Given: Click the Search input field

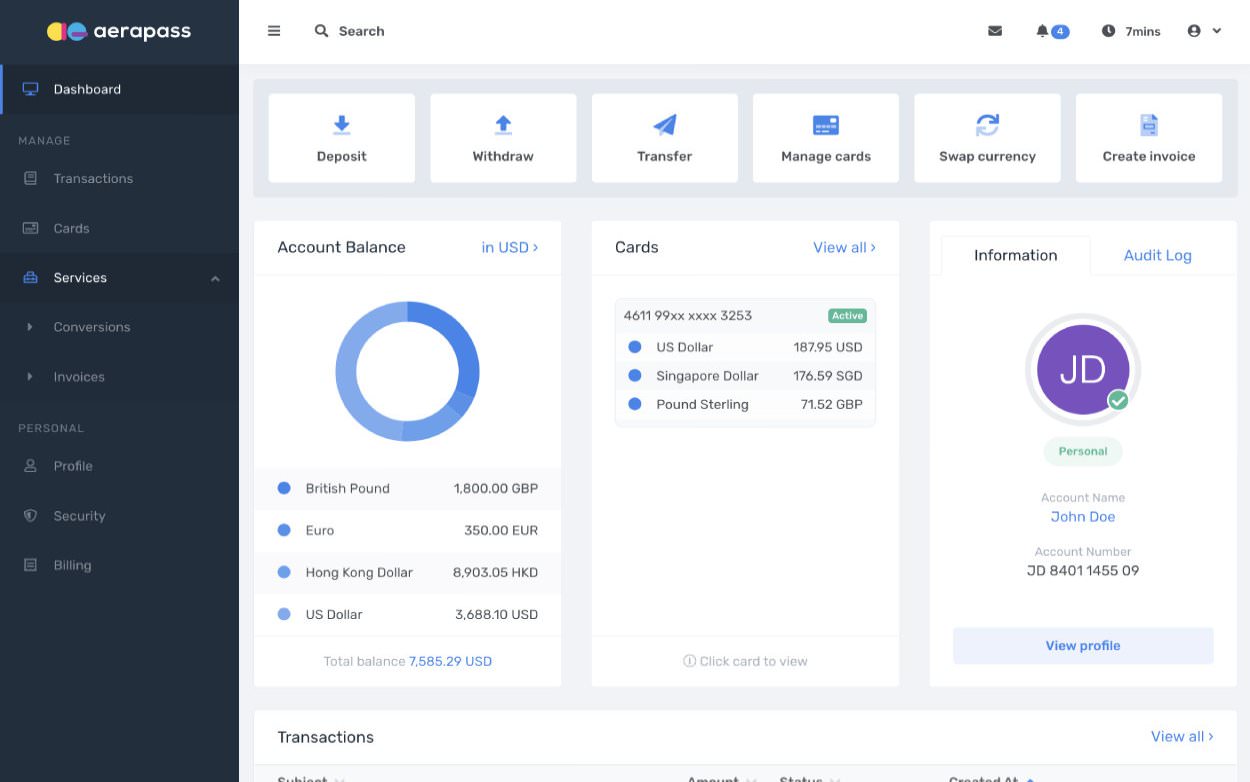Looking at the screenshot, I should click(x=361, y=31).
